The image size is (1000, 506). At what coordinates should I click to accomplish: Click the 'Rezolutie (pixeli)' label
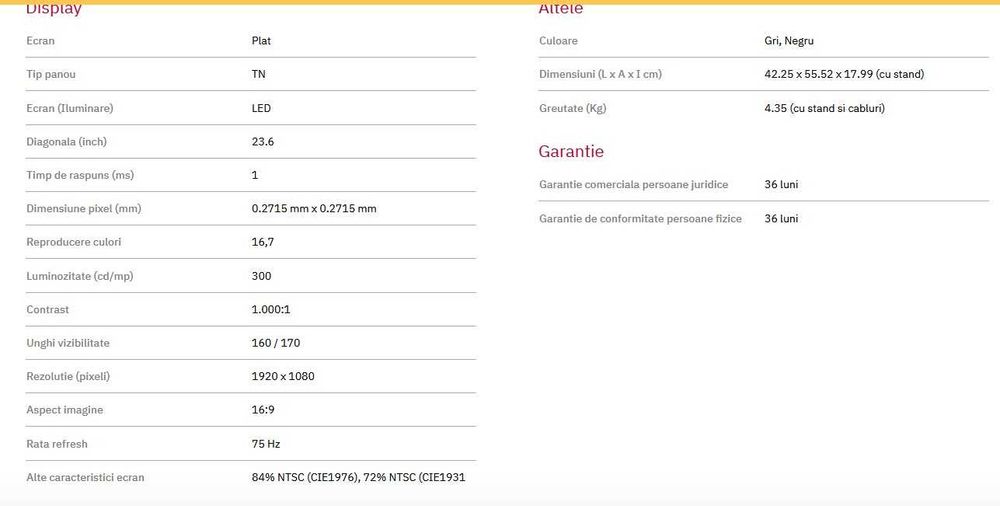click(68, 376)
